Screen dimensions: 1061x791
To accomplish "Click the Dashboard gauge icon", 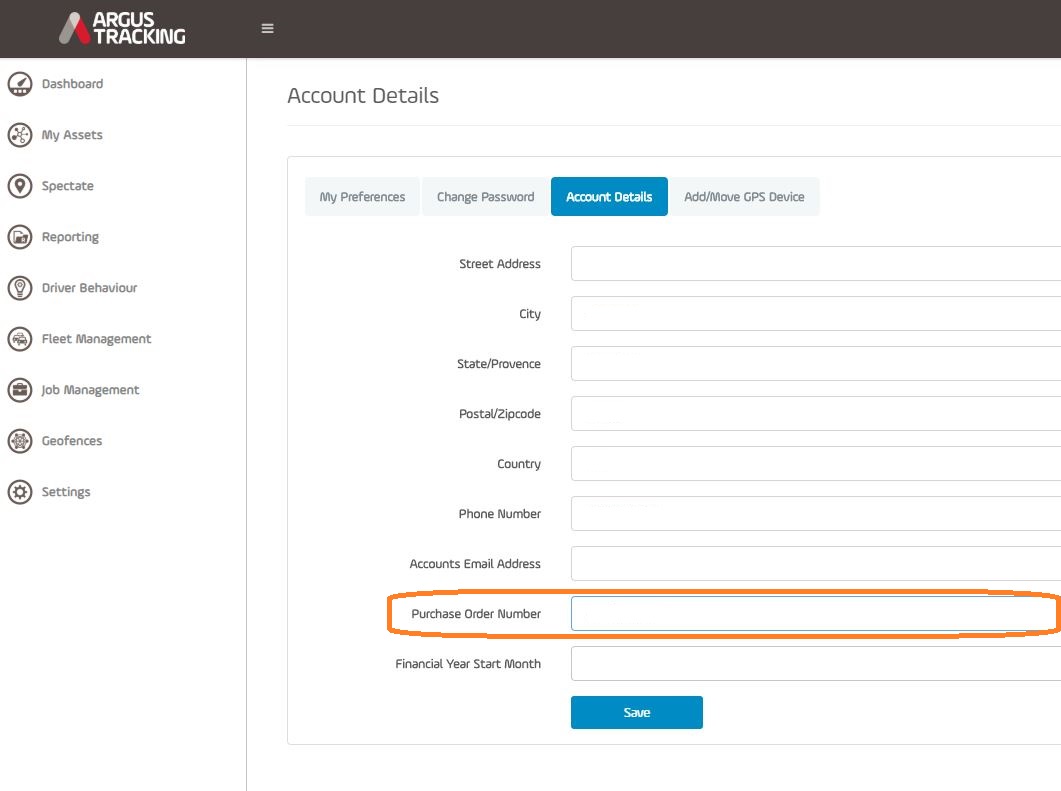I will pyautogui.click(x=20, y=84).
